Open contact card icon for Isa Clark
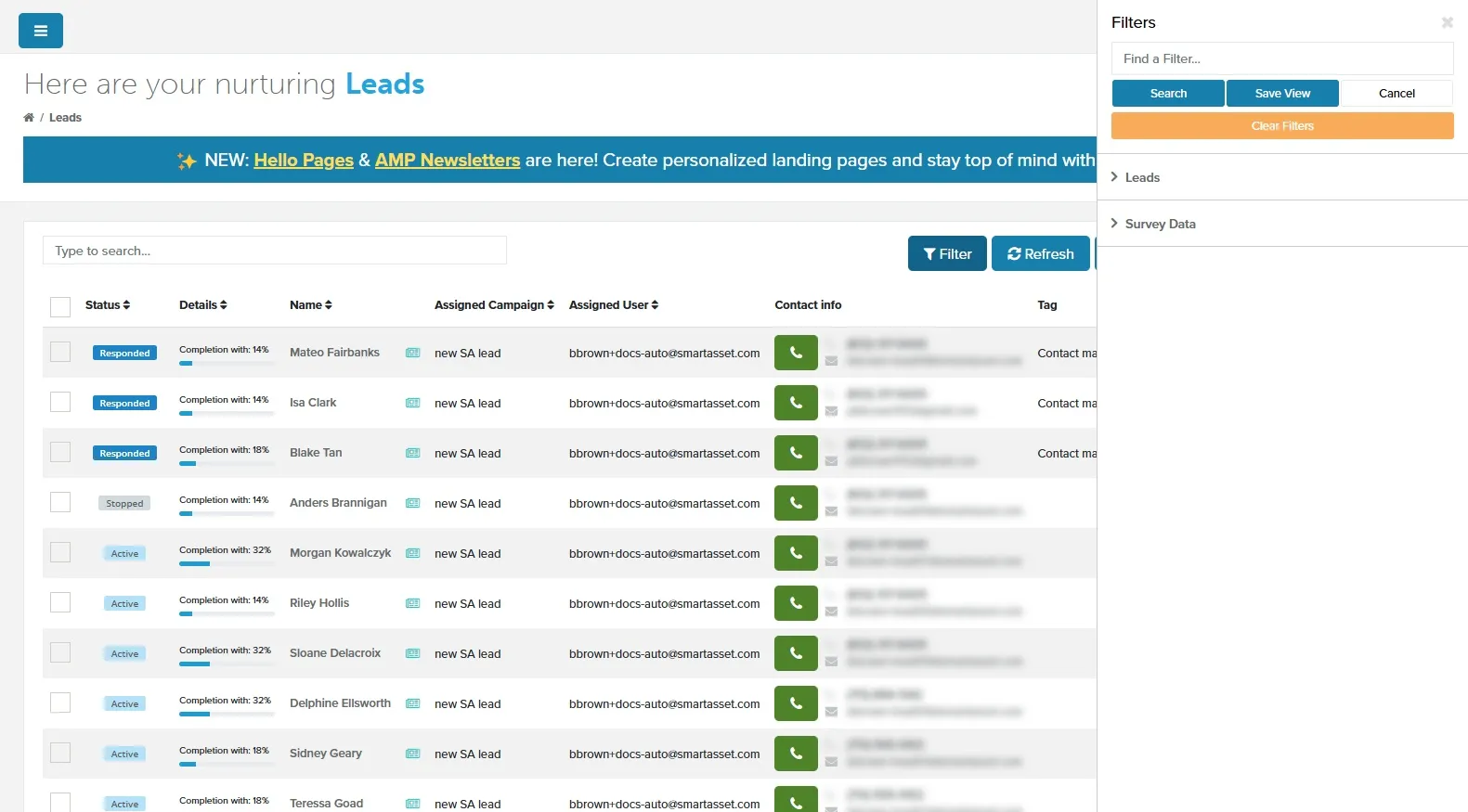 pyautogui.click(x=413, y=403)
